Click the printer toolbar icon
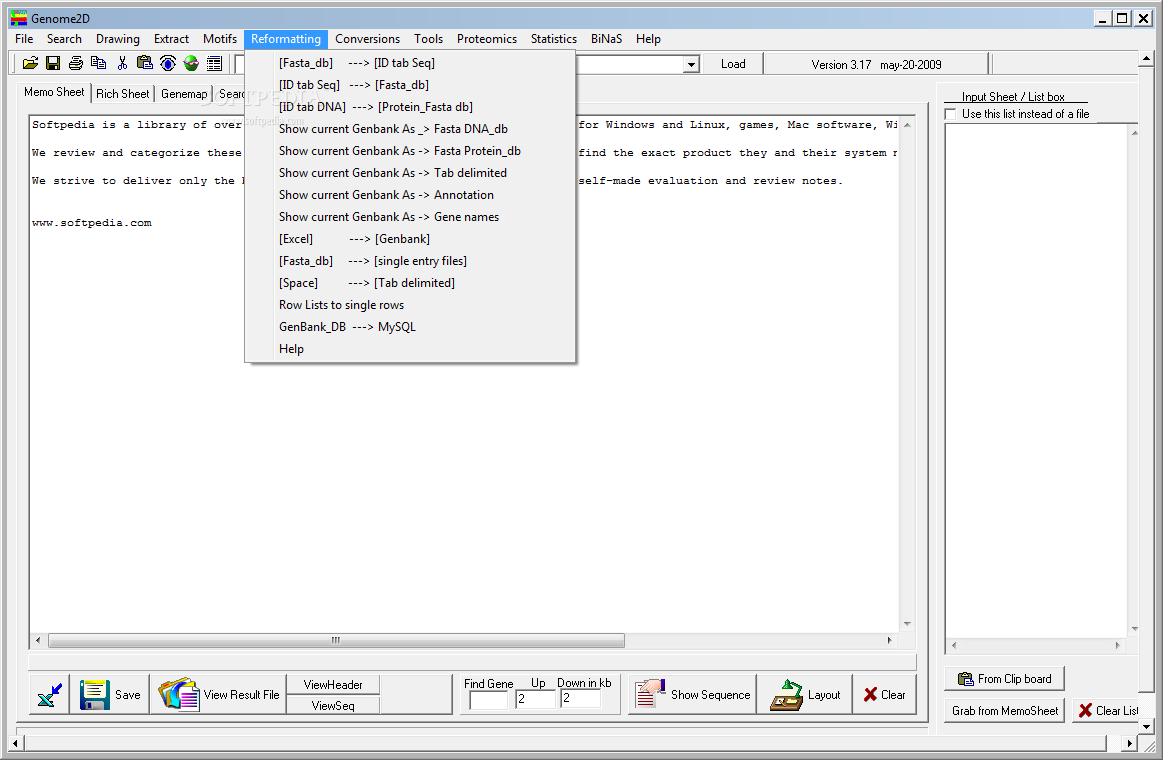The height and width of the screenshot is (760, 1163). [76, 64]
